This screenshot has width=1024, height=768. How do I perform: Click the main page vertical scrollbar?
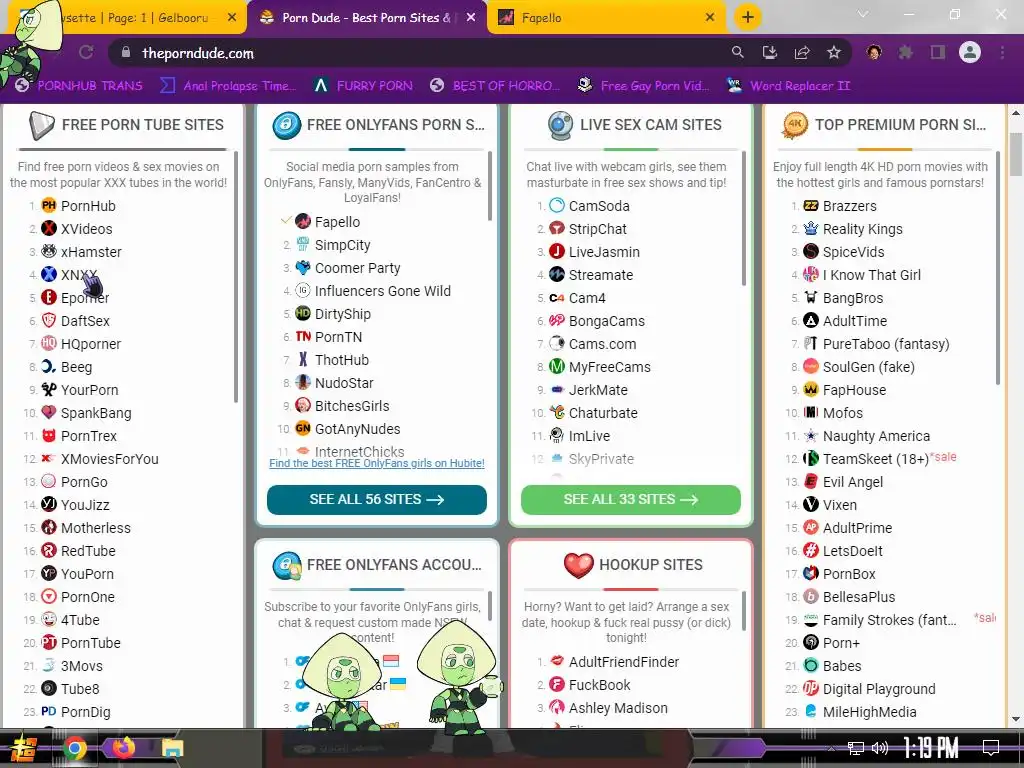pos(1016,154)
